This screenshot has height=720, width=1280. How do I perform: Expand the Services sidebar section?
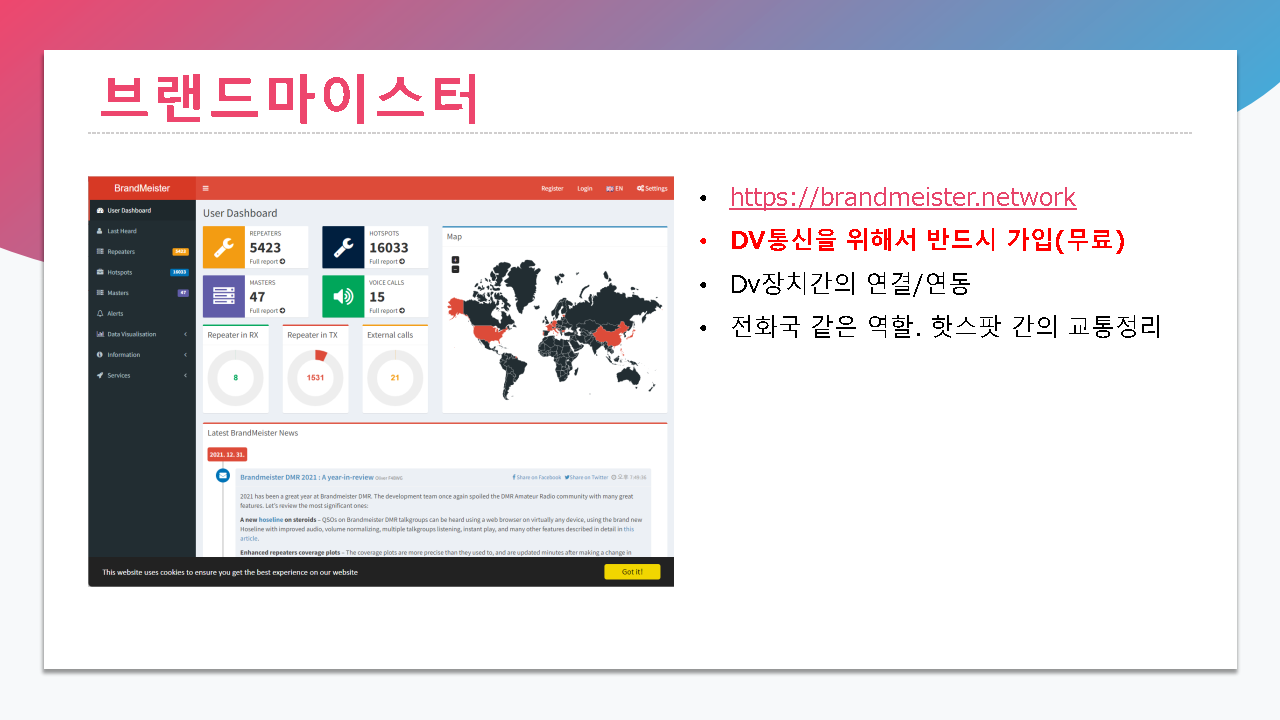pos(118,375)
